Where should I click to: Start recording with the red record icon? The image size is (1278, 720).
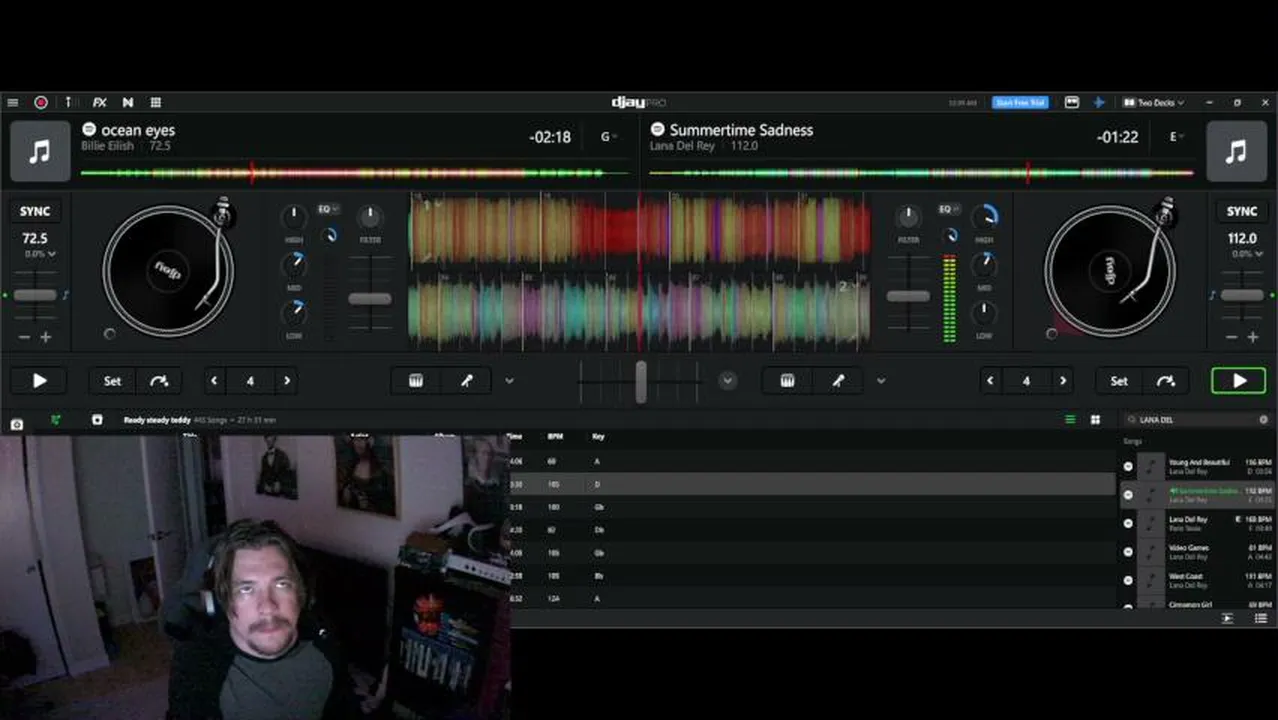(41, 102)
